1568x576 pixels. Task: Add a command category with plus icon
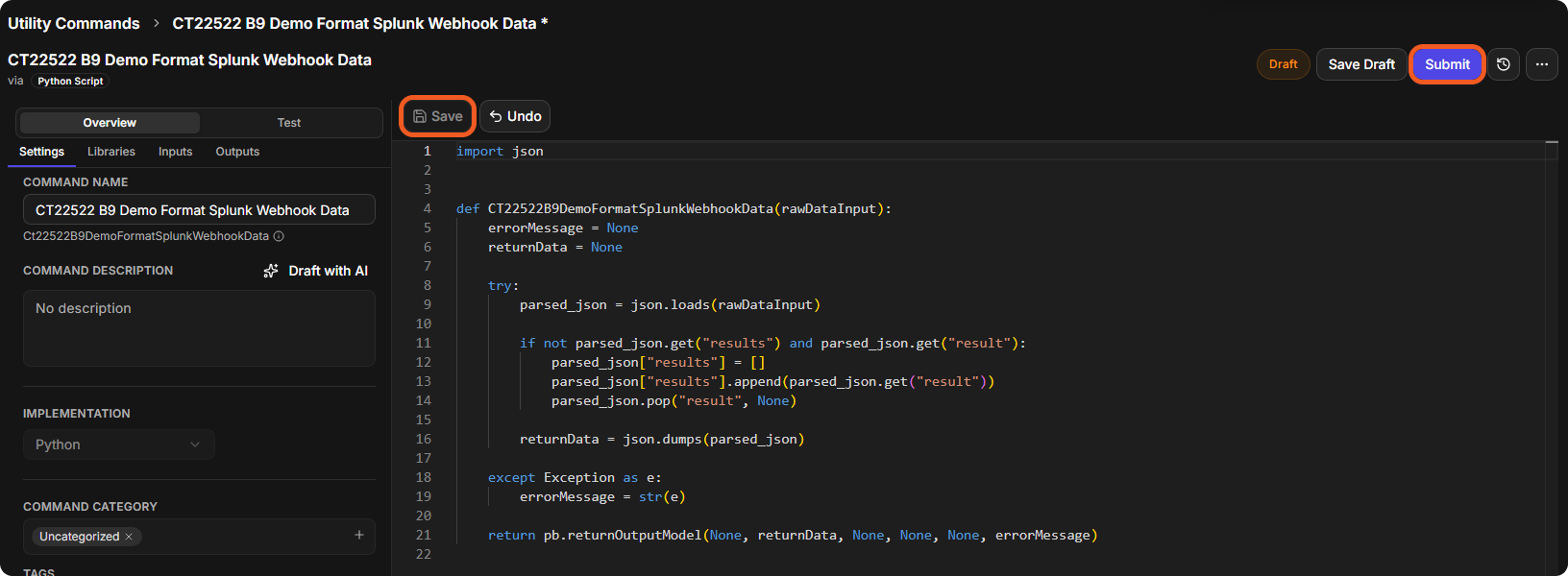tap(359, 535)
